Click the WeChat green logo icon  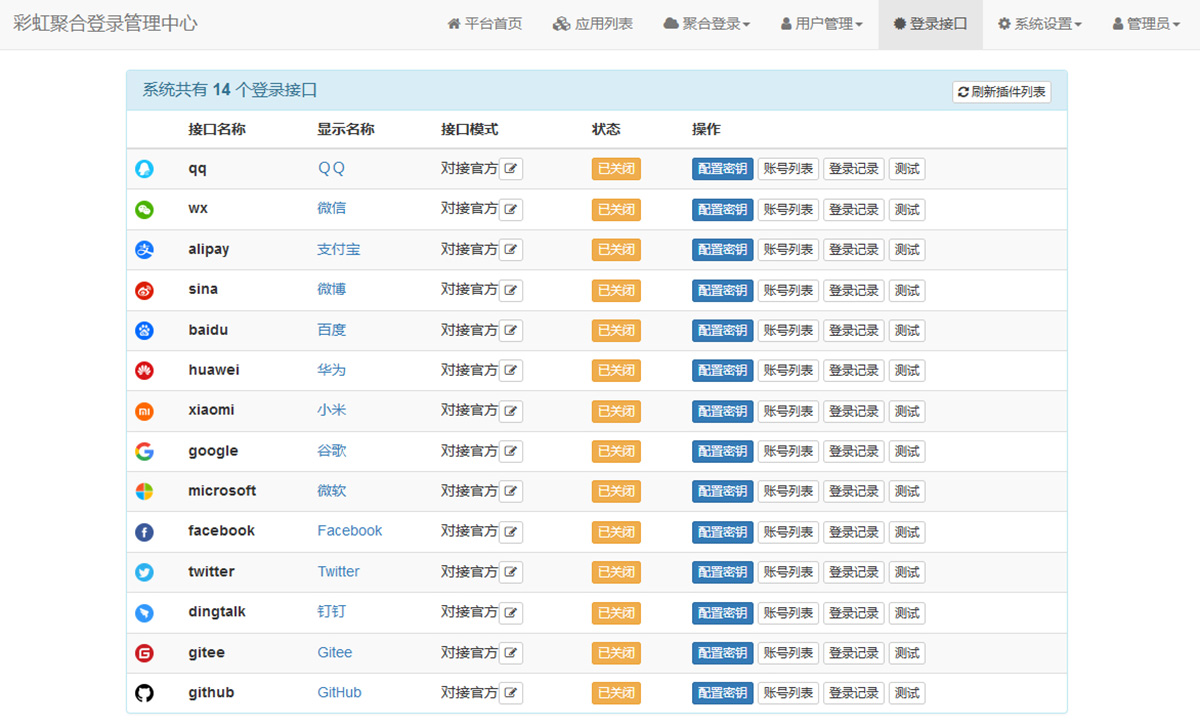(144, 209)
